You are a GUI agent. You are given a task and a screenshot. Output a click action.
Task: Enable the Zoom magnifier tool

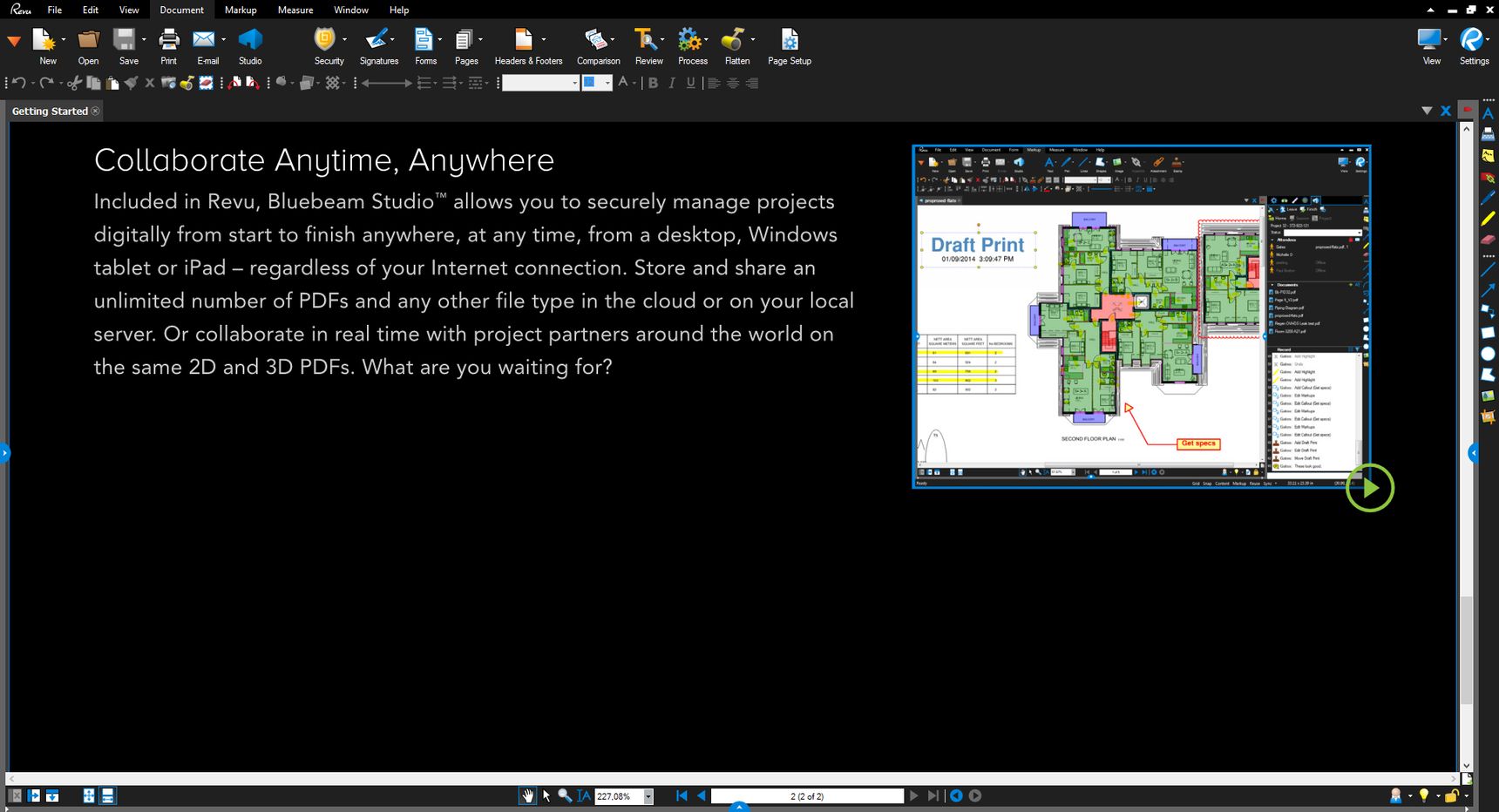pos(565,795)
